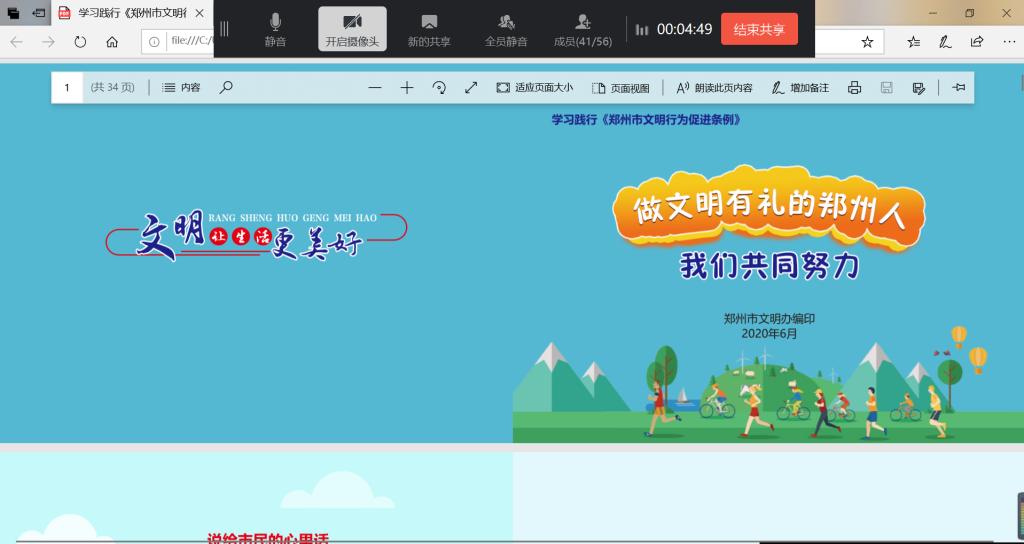Click the PDF search magnifier icon
The height and width of the screenshot is (544, 1024).
(226, 88)
